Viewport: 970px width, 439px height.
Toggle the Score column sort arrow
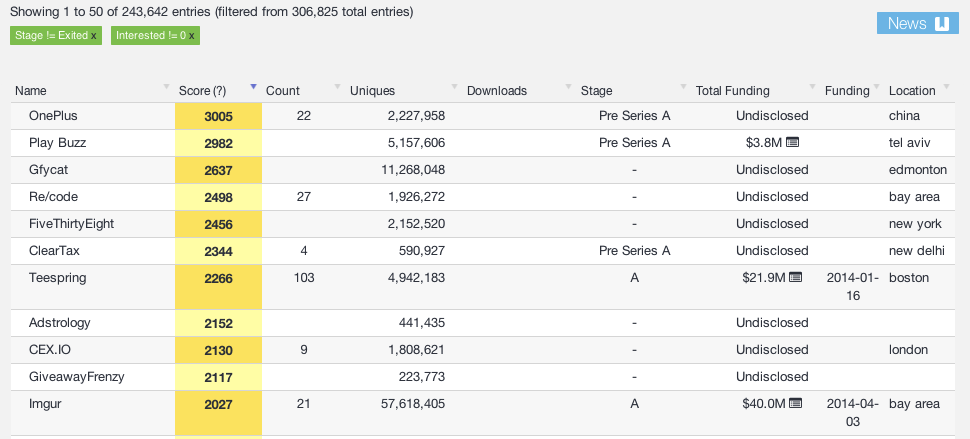253,87
